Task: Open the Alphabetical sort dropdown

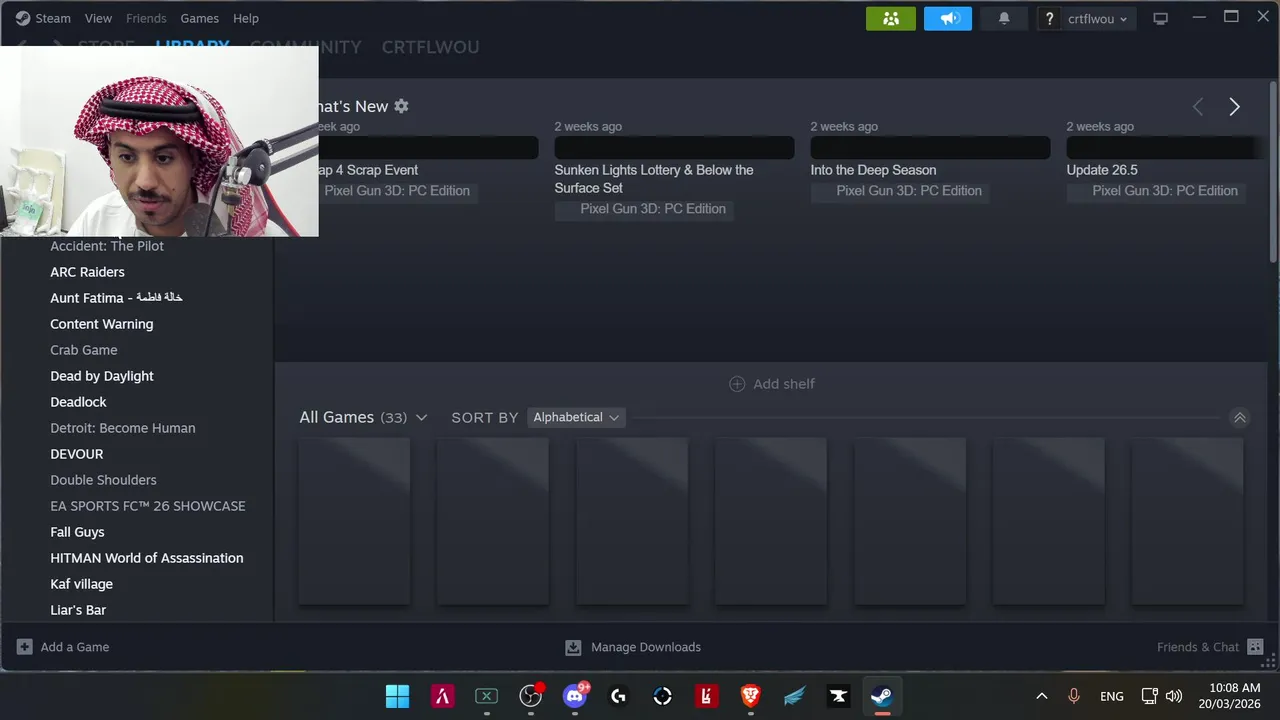Action: [x=576, y=417]
